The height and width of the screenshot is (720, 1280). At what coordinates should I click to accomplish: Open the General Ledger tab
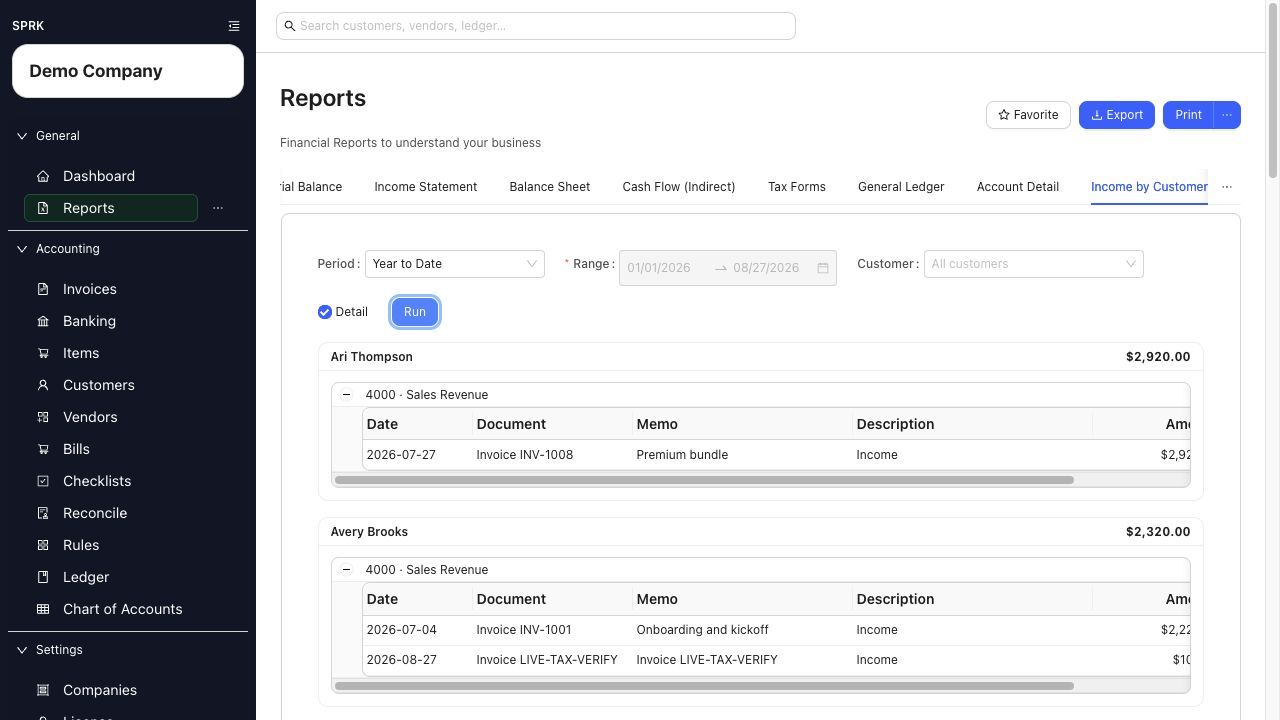[x=901, y=187]
